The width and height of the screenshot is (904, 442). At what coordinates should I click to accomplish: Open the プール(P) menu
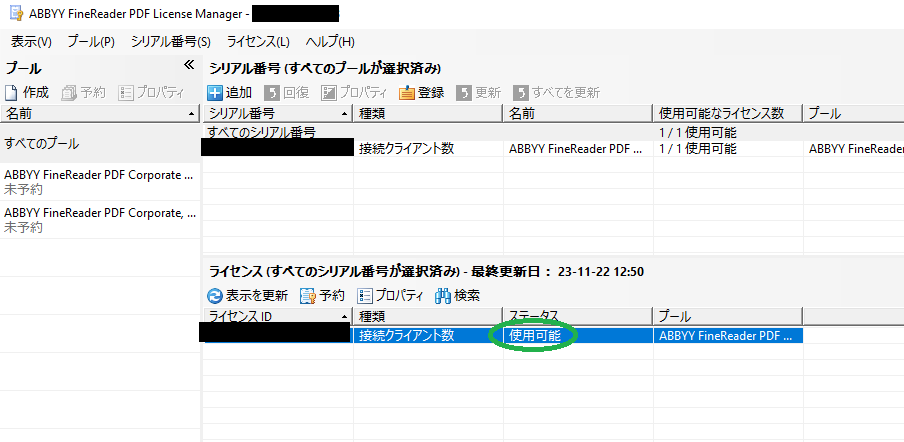pyautogui.click(x=91, y=42)
